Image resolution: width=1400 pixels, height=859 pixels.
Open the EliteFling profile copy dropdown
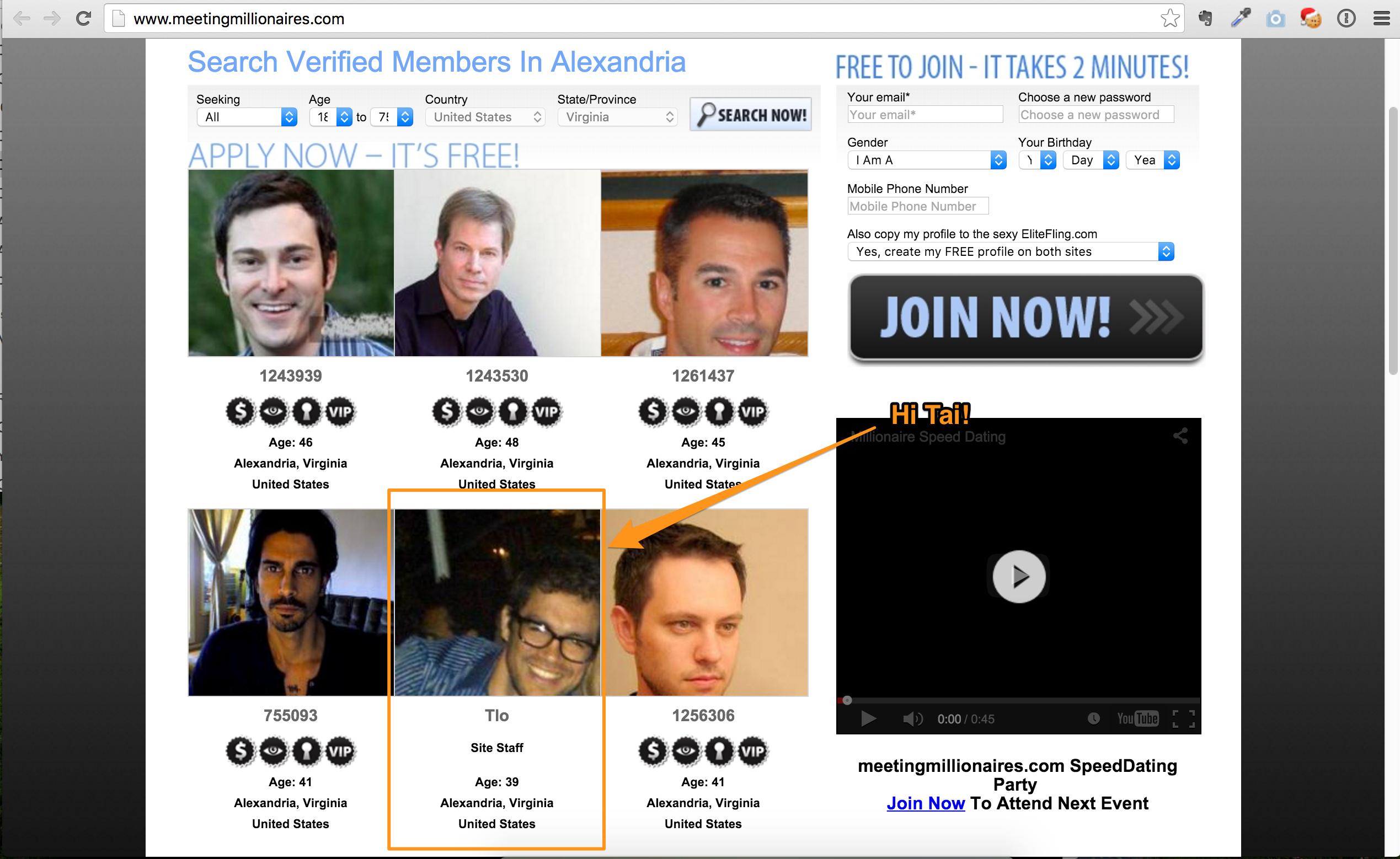(1011, 251)
